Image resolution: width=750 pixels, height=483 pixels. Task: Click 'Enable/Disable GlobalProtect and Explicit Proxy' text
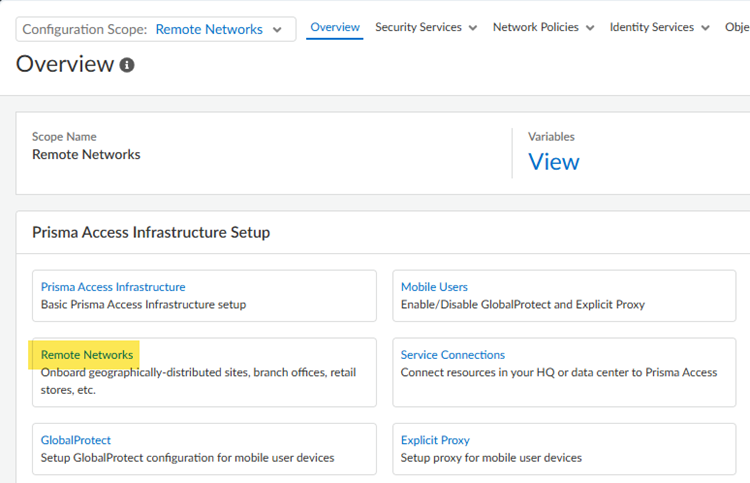(523, 305)
